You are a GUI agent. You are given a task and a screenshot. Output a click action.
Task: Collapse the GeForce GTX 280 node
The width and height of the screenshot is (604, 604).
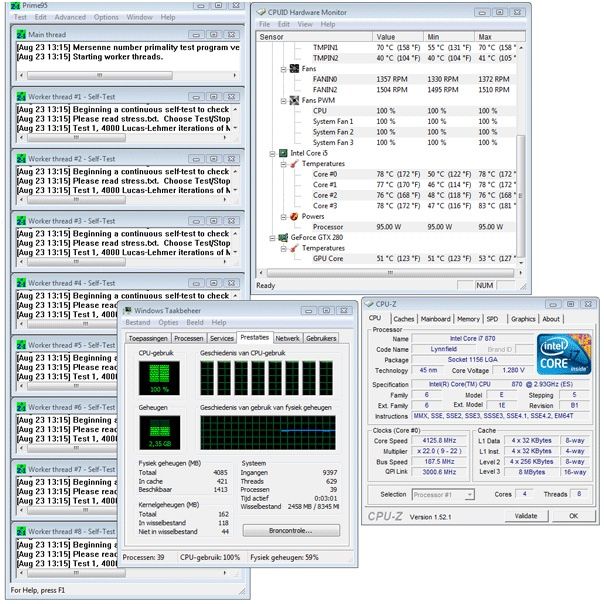point(273,238)
